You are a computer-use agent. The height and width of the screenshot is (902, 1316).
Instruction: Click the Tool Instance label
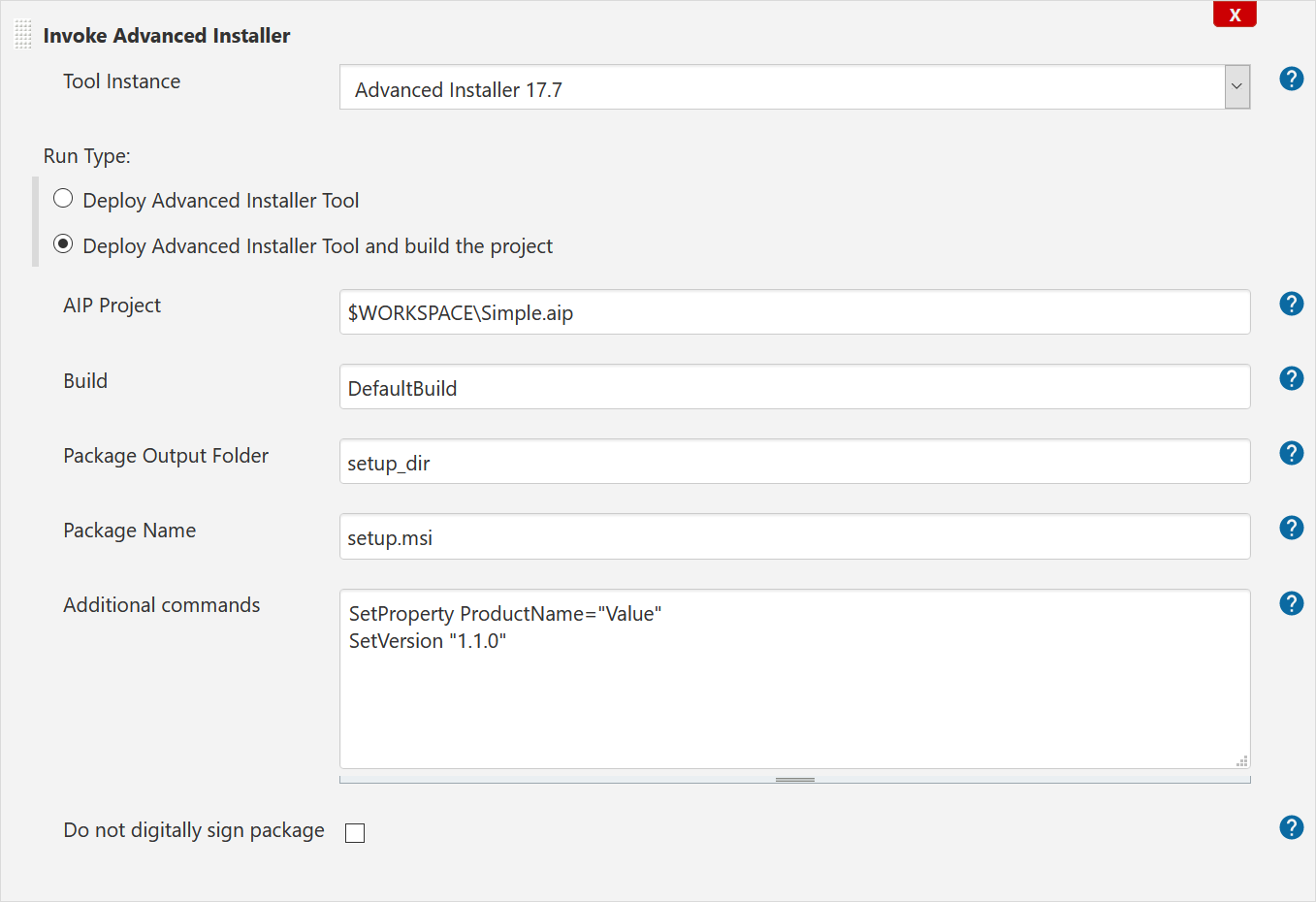tap(122, 81)
